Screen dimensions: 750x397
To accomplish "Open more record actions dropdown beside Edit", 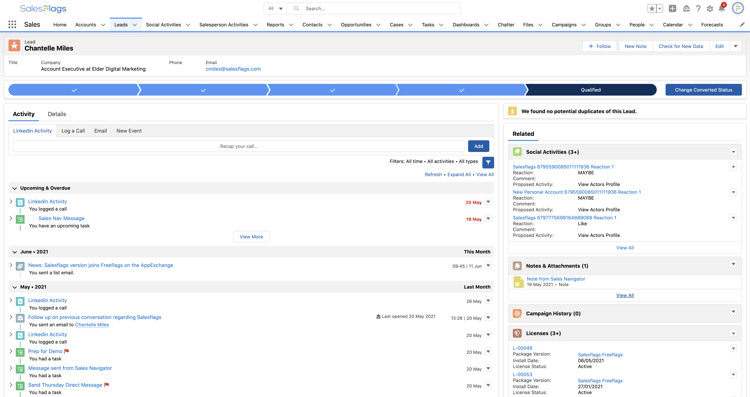I will [736, 46].
